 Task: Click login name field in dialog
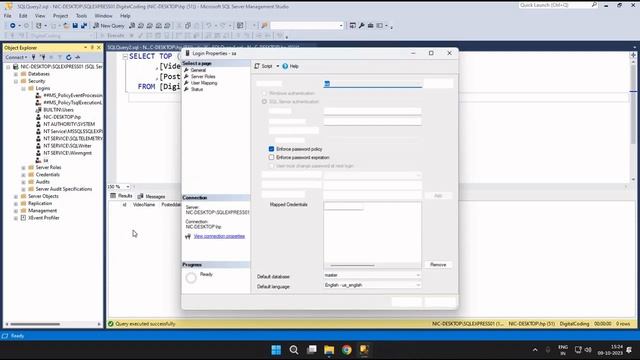point(372,84)
